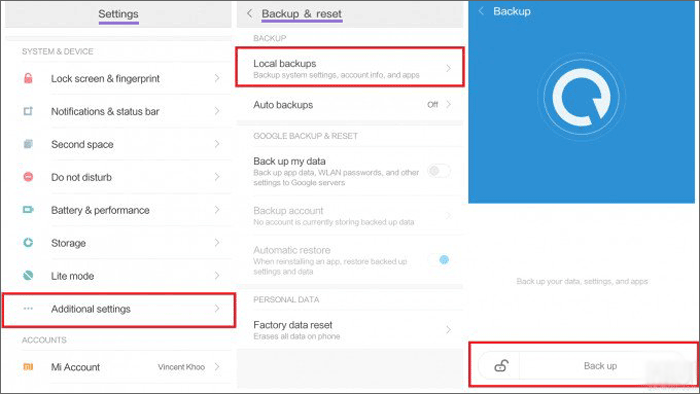Toggle the Automatic restore switch
The image size is (700, 394).
click(x=439, y=260)
